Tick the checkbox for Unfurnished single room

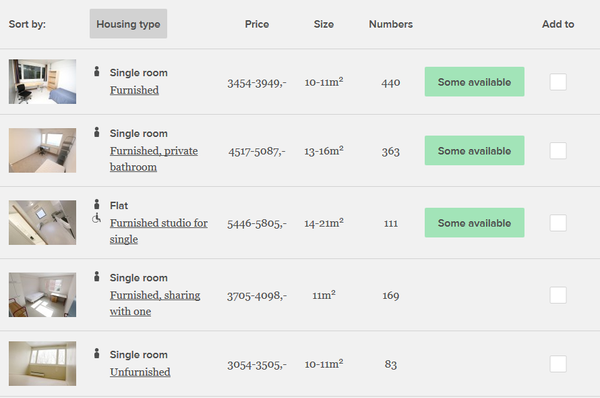point(558,364)
